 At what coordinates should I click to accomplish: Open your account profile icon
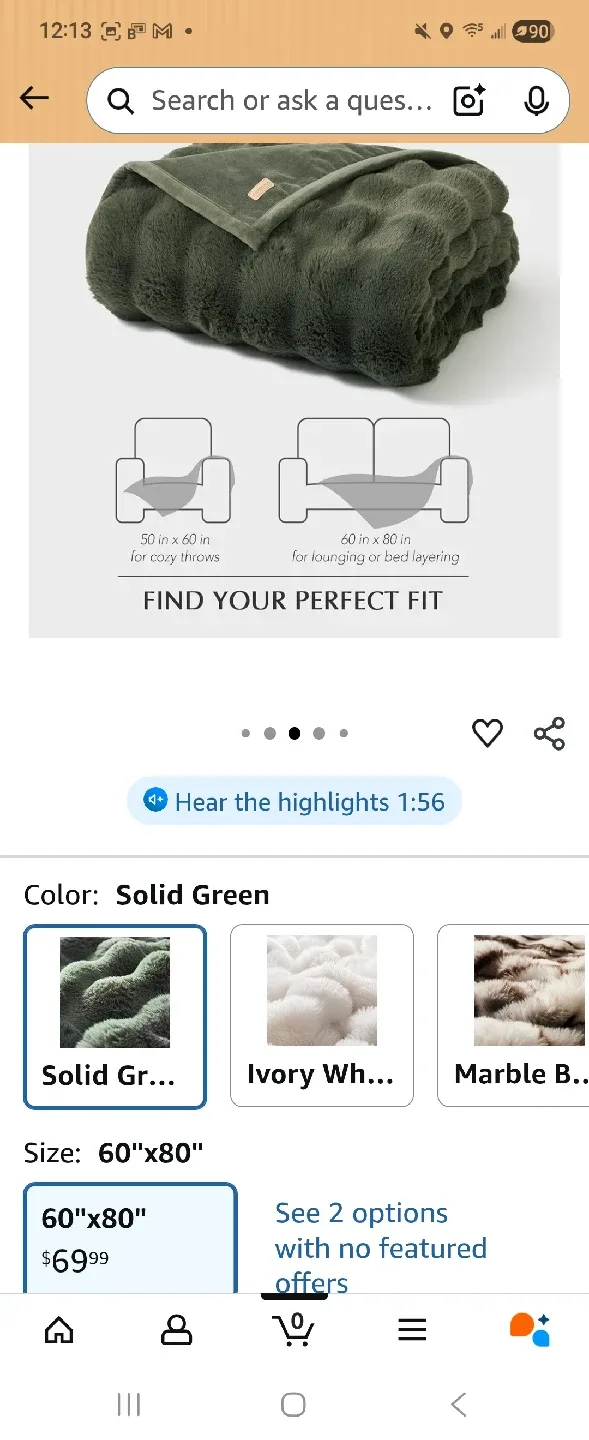[176, 1330]
